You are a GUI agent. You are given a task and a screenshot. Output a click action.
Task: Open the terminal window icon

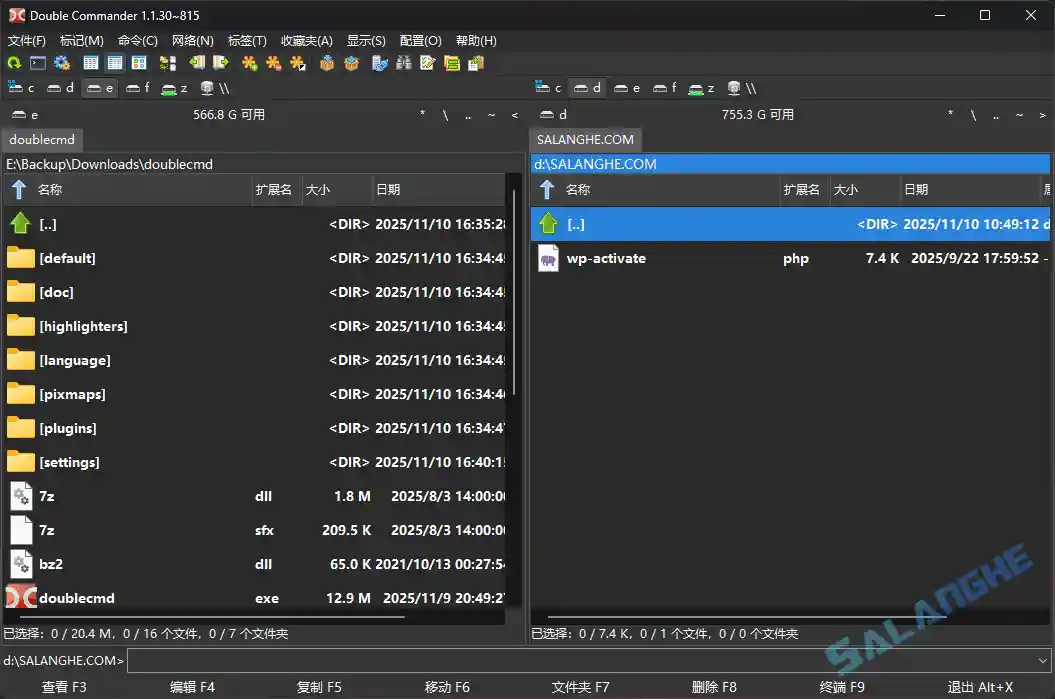tap(38, 63)
